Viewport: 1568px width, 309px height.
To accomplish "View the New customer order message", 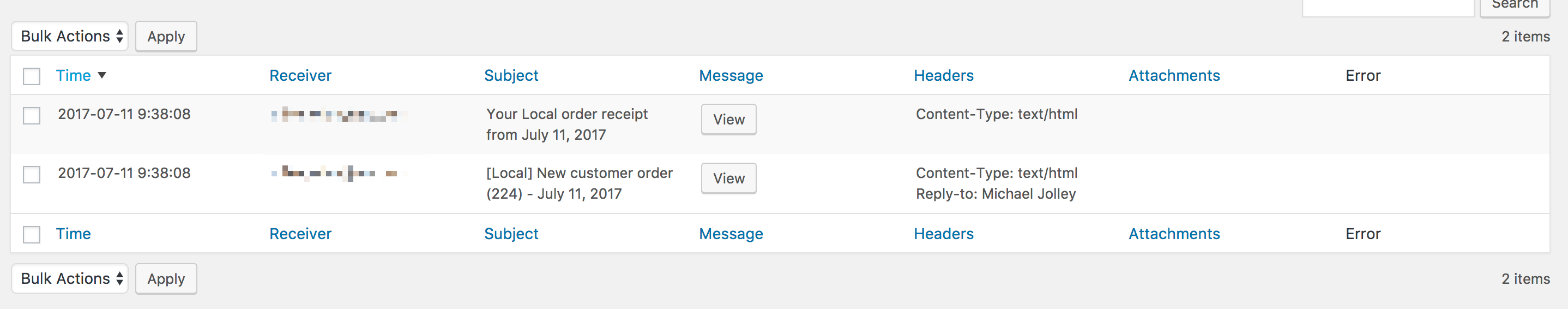I will 728,179.
